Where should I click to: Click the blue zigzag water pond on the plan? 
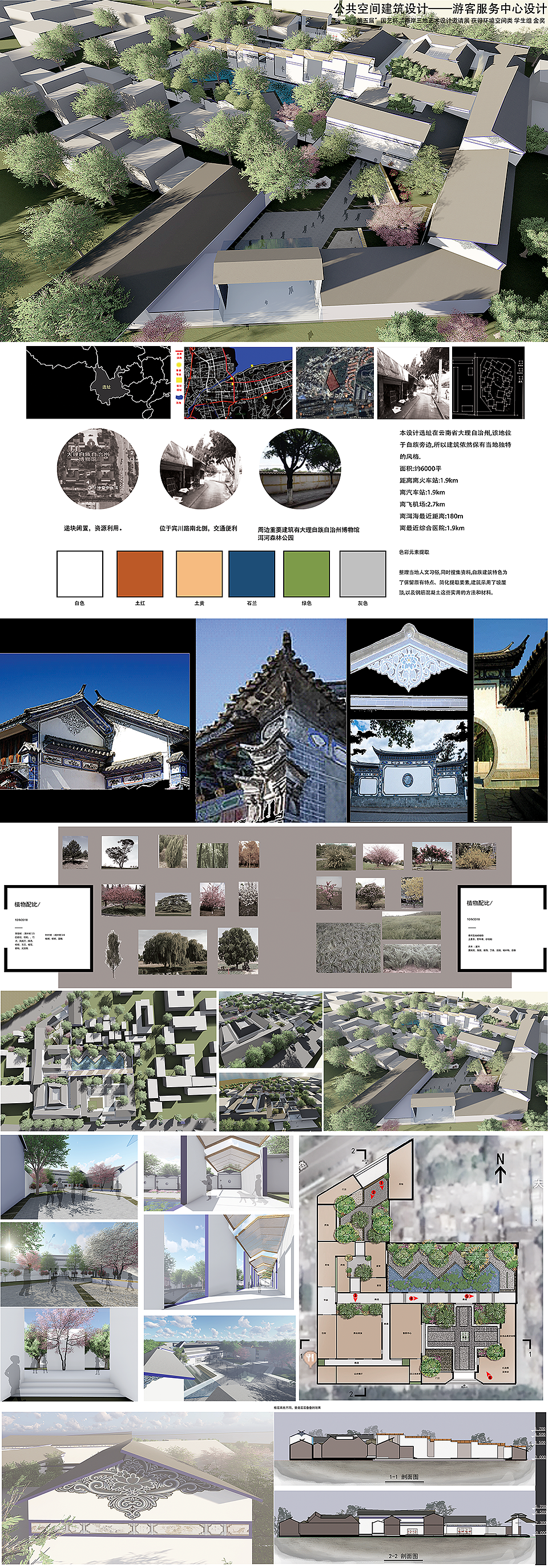445,1277
